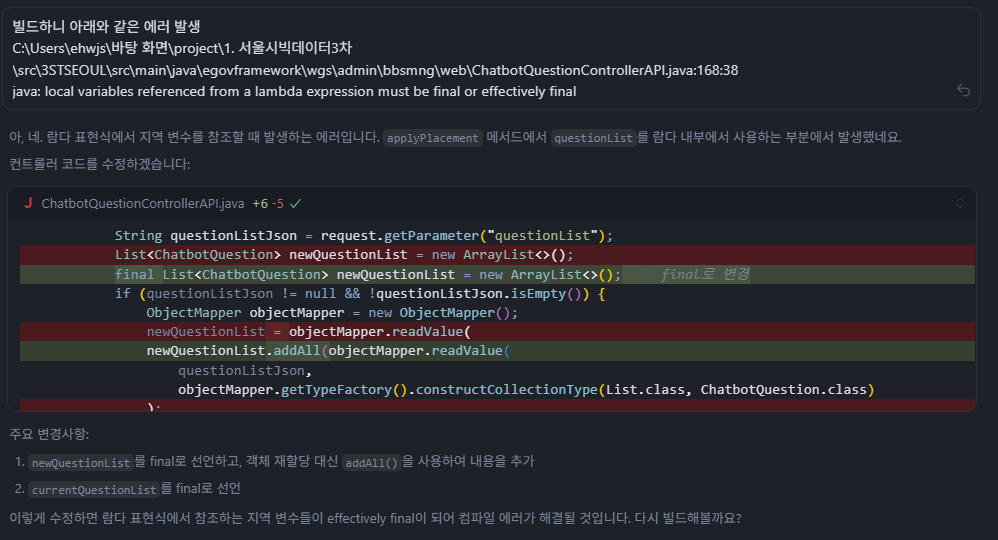The height and width of the screenshot is (540, 998).
Task: Open the ChatbotQuestionControllerAPI.java file link
Action: point(142,203)
